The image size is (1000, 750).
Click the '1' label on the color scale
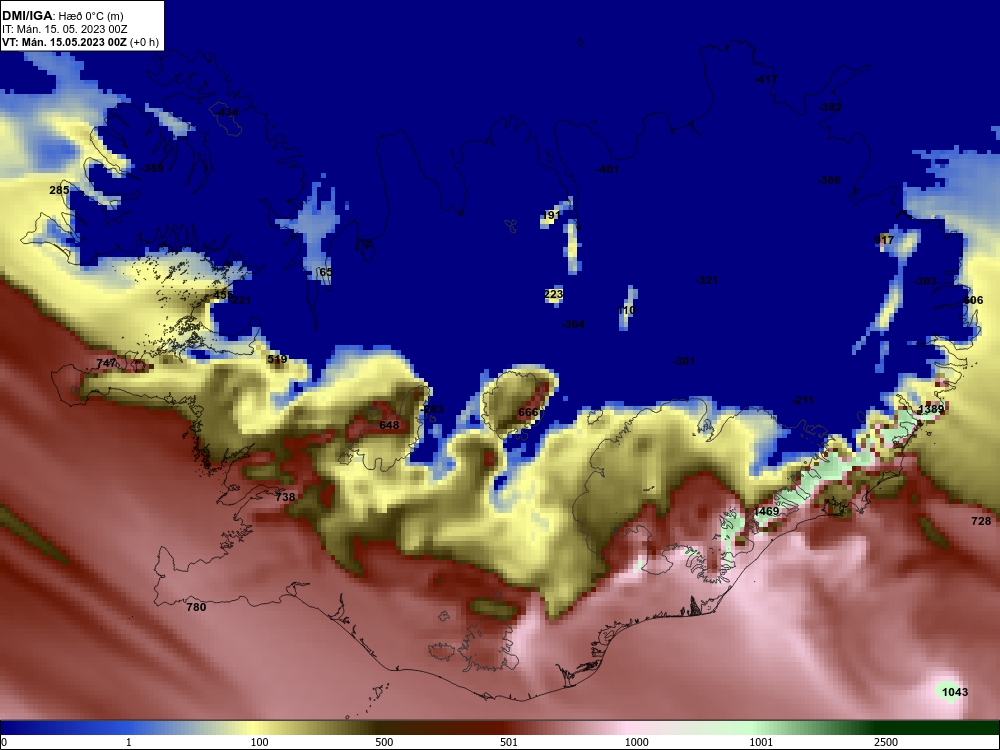129,742
